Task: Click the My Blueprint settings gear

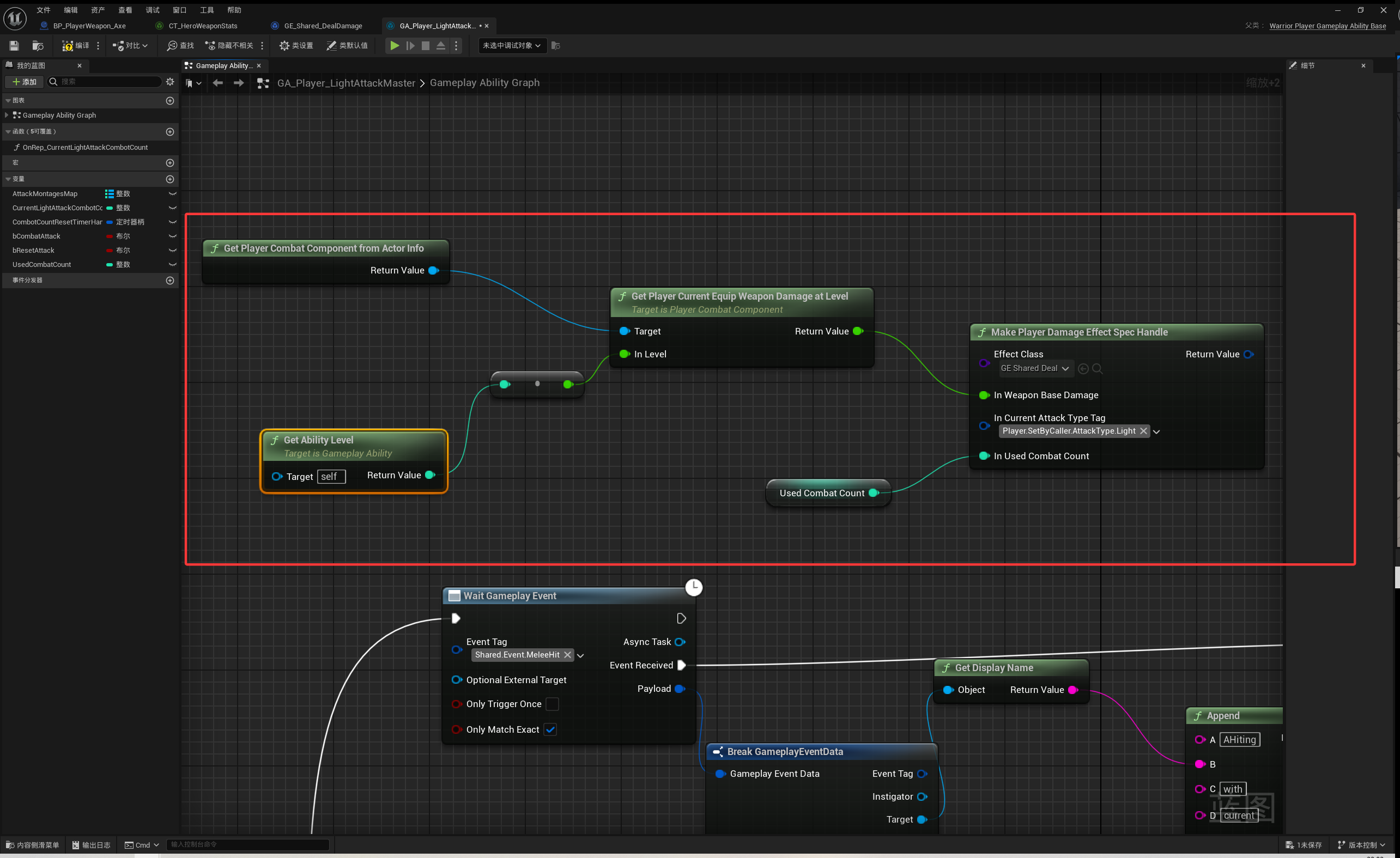Action: pyautogui.click(x=170, y=82)
